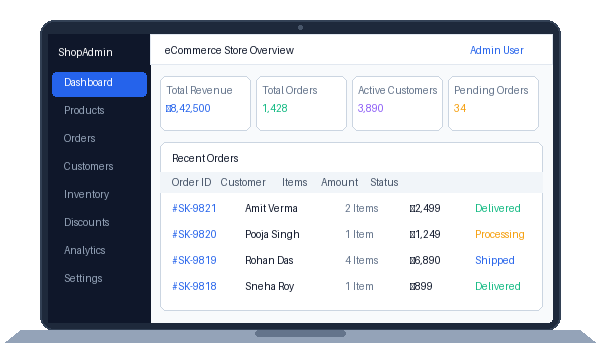This screenshot has width=600, height=360.
Task: Click the Pending Orders card
Action: (494, 103)
